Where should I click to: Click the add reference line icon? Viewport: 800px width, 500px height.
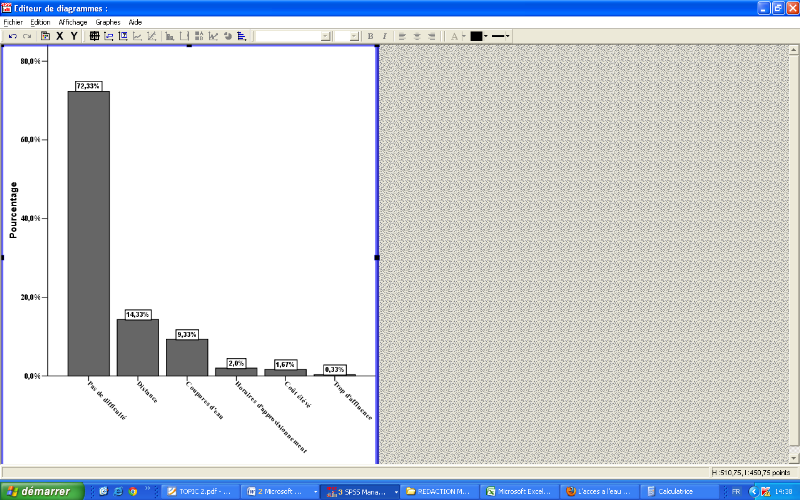137,36
